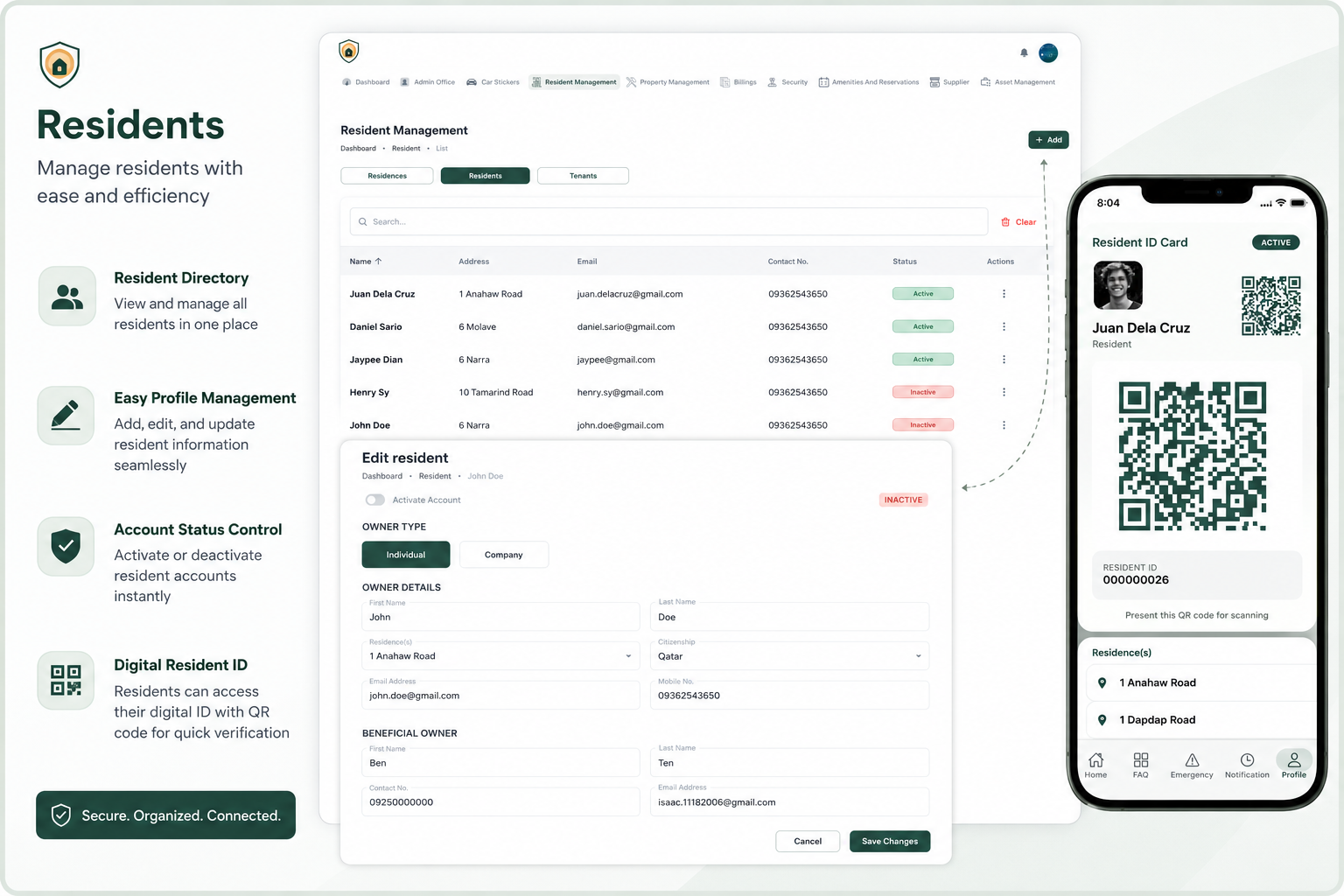The height and width of the screenshot is (896, 1344).
Task: Tap the ACTIVE badge on phone ID card
Action: pos(1276,242)
